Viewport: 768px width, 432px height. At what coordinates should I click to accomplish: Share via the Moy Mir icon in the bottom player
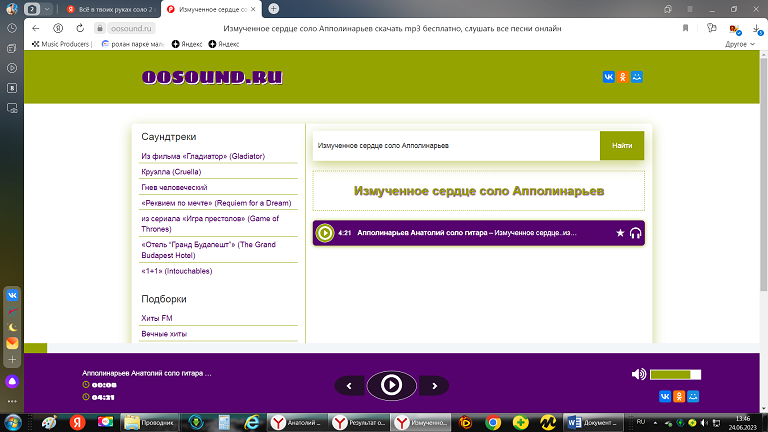tap(693, 396)
